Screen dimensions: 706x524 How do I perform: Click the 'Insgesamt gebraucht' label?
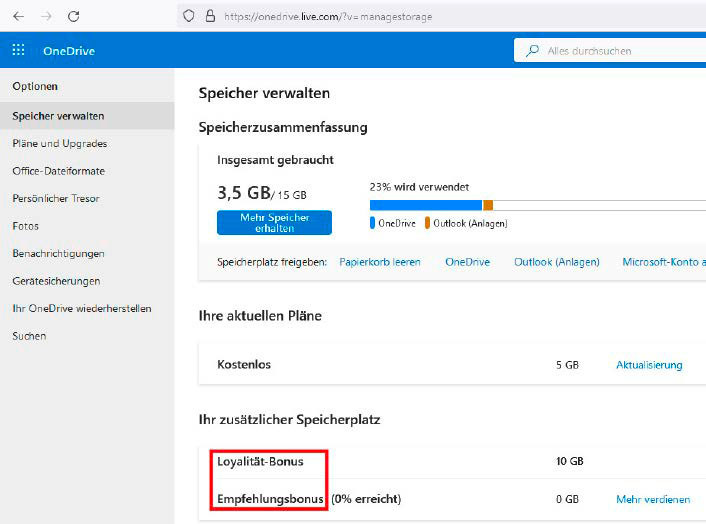pos(275,160)
